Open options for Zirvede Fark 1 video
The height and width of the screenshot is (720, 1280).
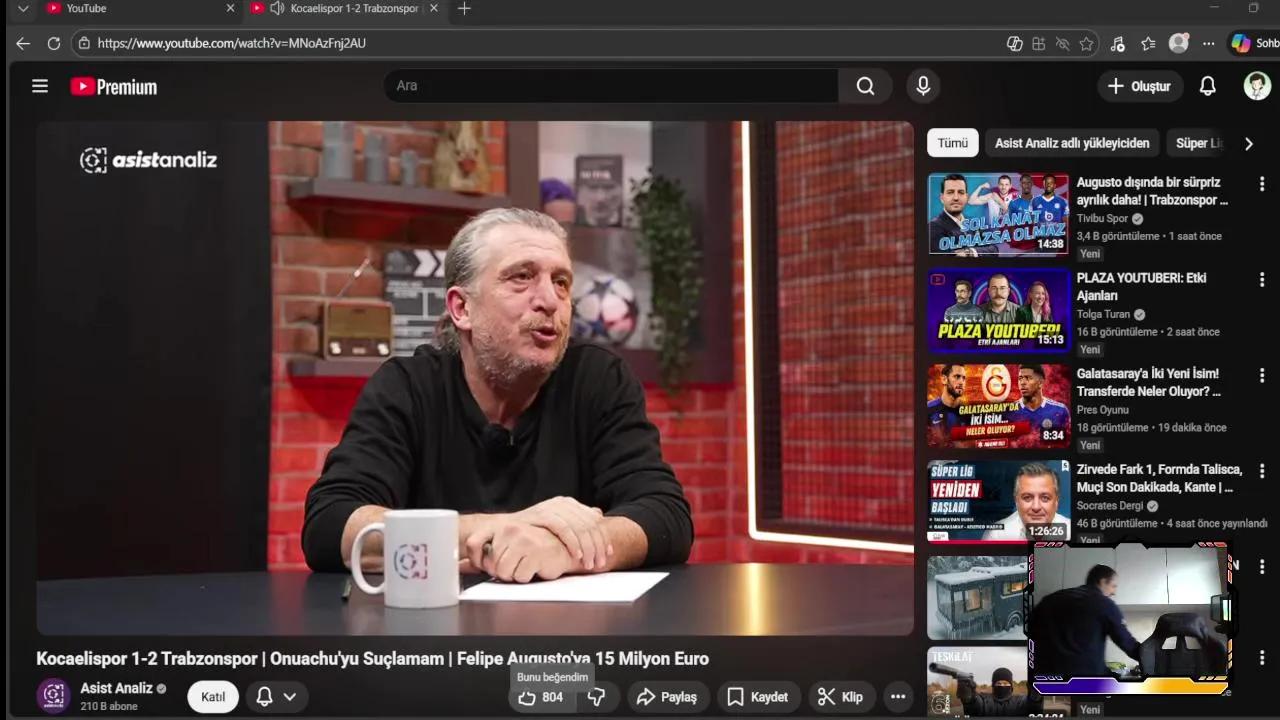[1262, 471]
